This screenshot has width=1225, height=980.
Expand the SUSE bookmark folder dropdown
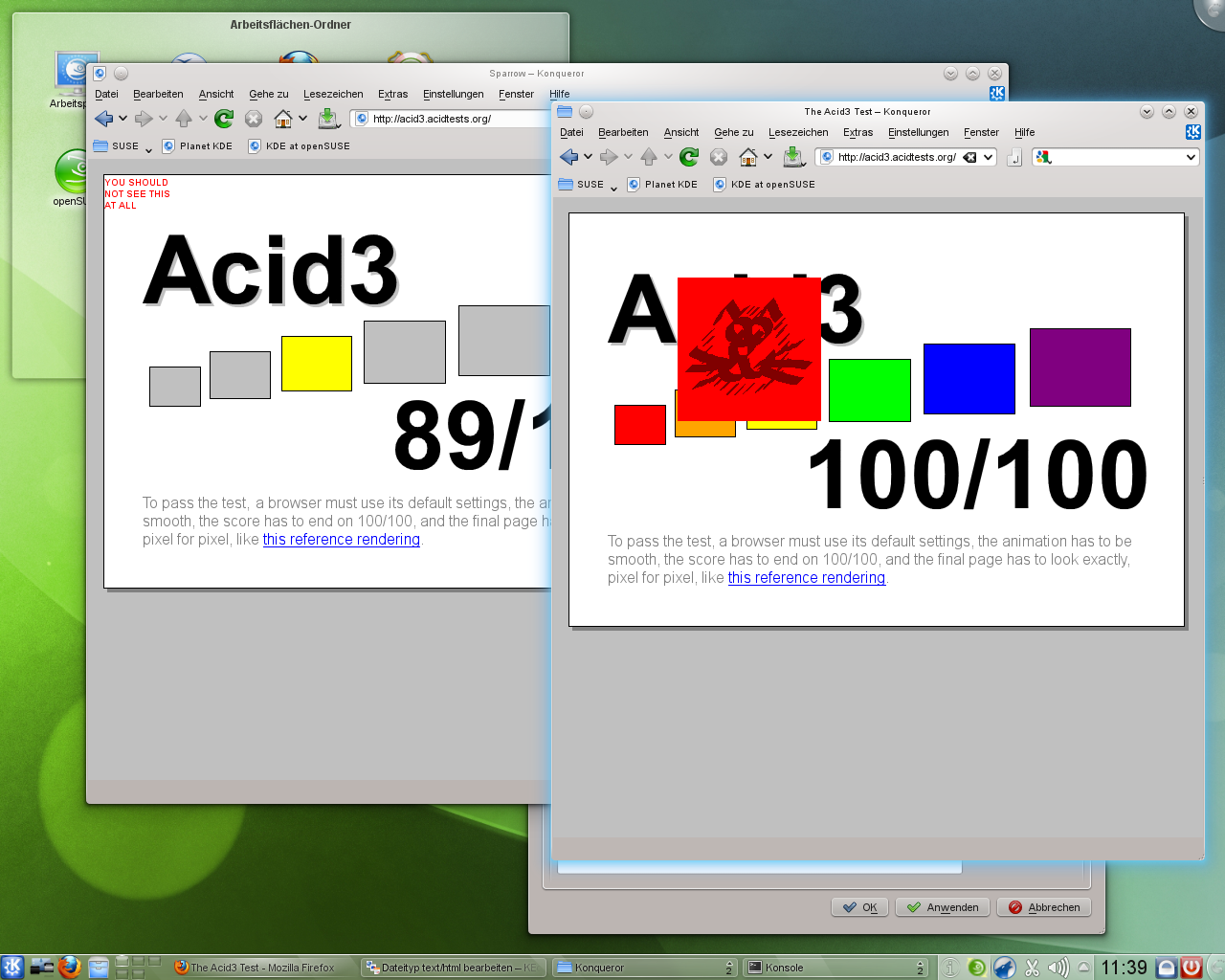tap(613, 186)
